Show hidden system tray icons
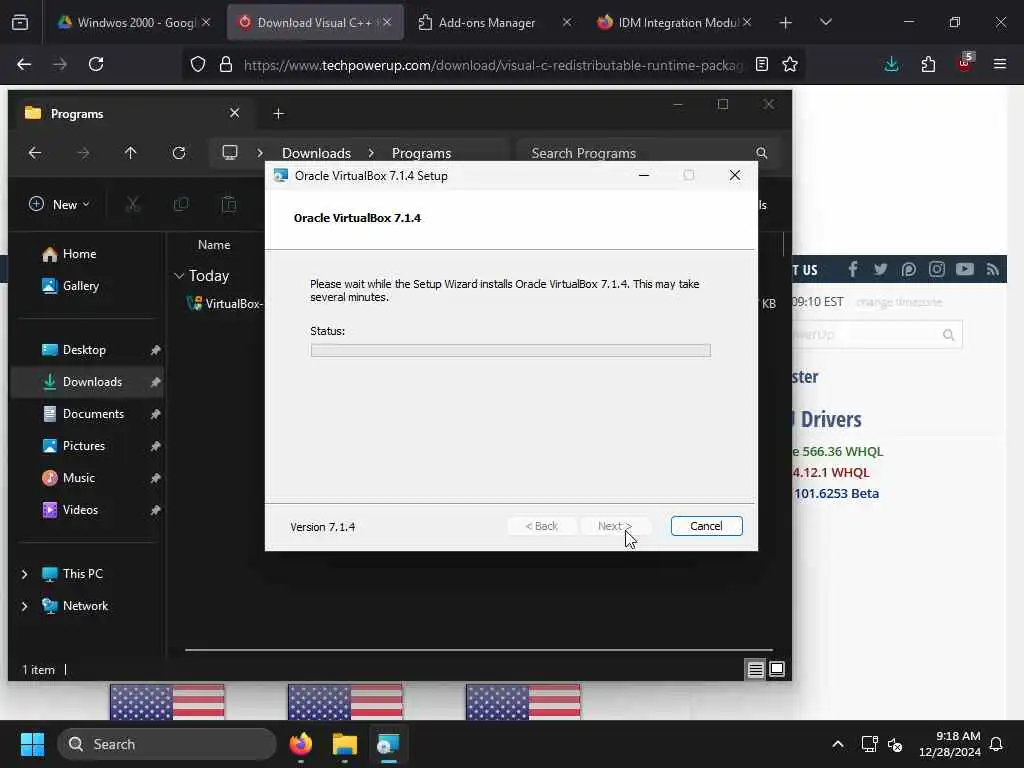This screenshot has height=768, width=1024. pos(838,744)
